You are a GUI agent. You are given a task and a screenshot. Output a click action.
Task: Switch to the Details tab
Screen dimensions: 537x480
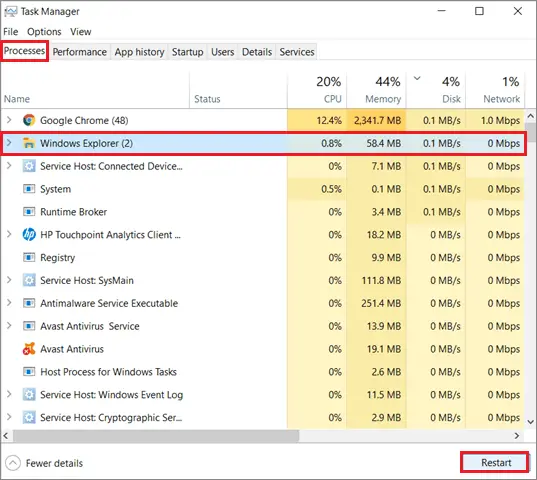257,52
